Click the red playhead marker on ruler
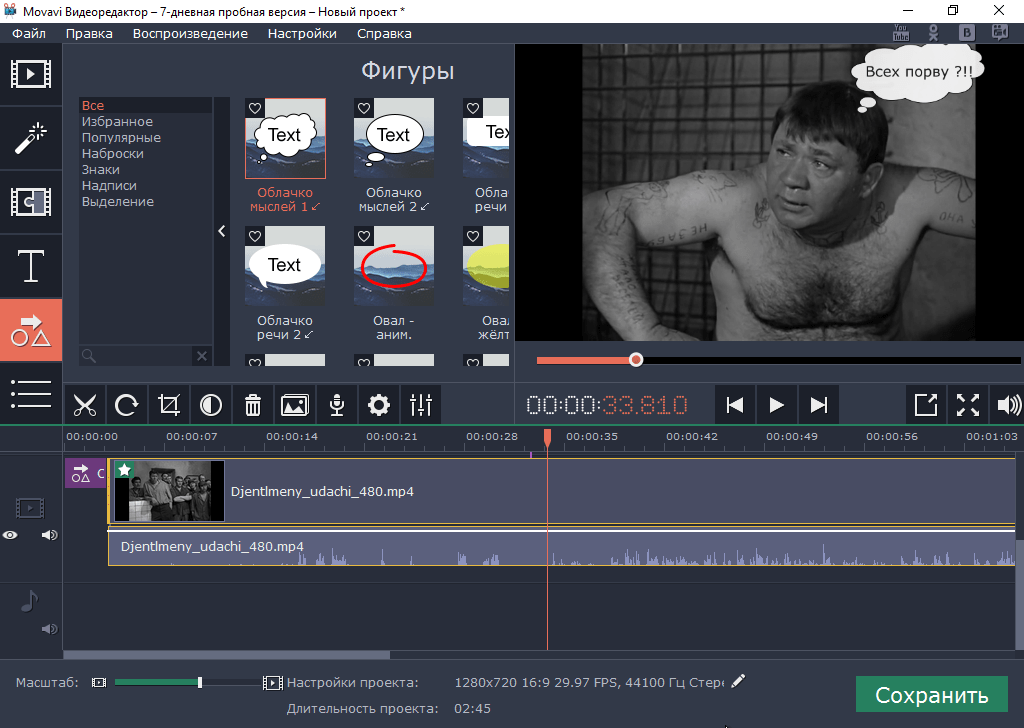The image size is (1024, 728). click(x=547, y=436)
